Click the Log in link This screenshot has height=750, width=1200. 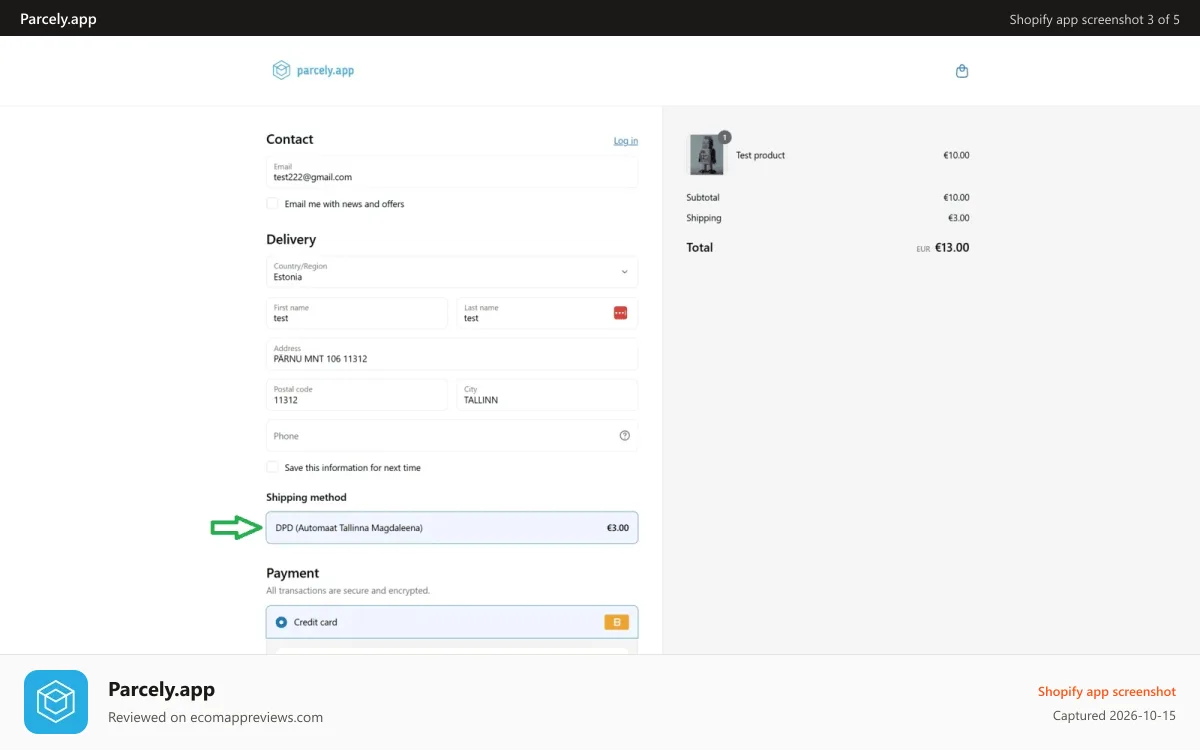[626, 141]
